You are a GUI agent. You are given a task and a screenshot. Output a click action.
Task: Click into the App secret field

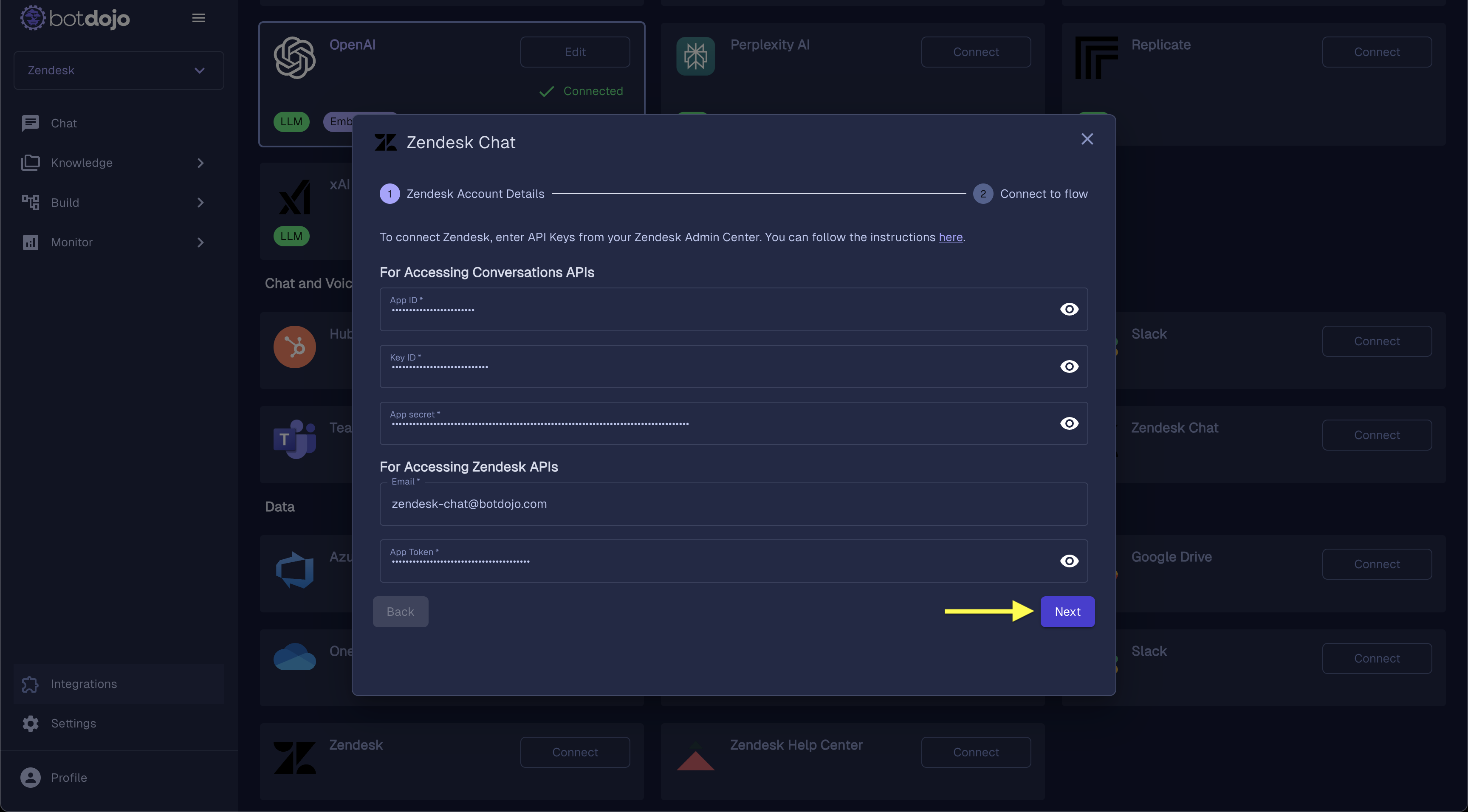(x=734, y=423)
